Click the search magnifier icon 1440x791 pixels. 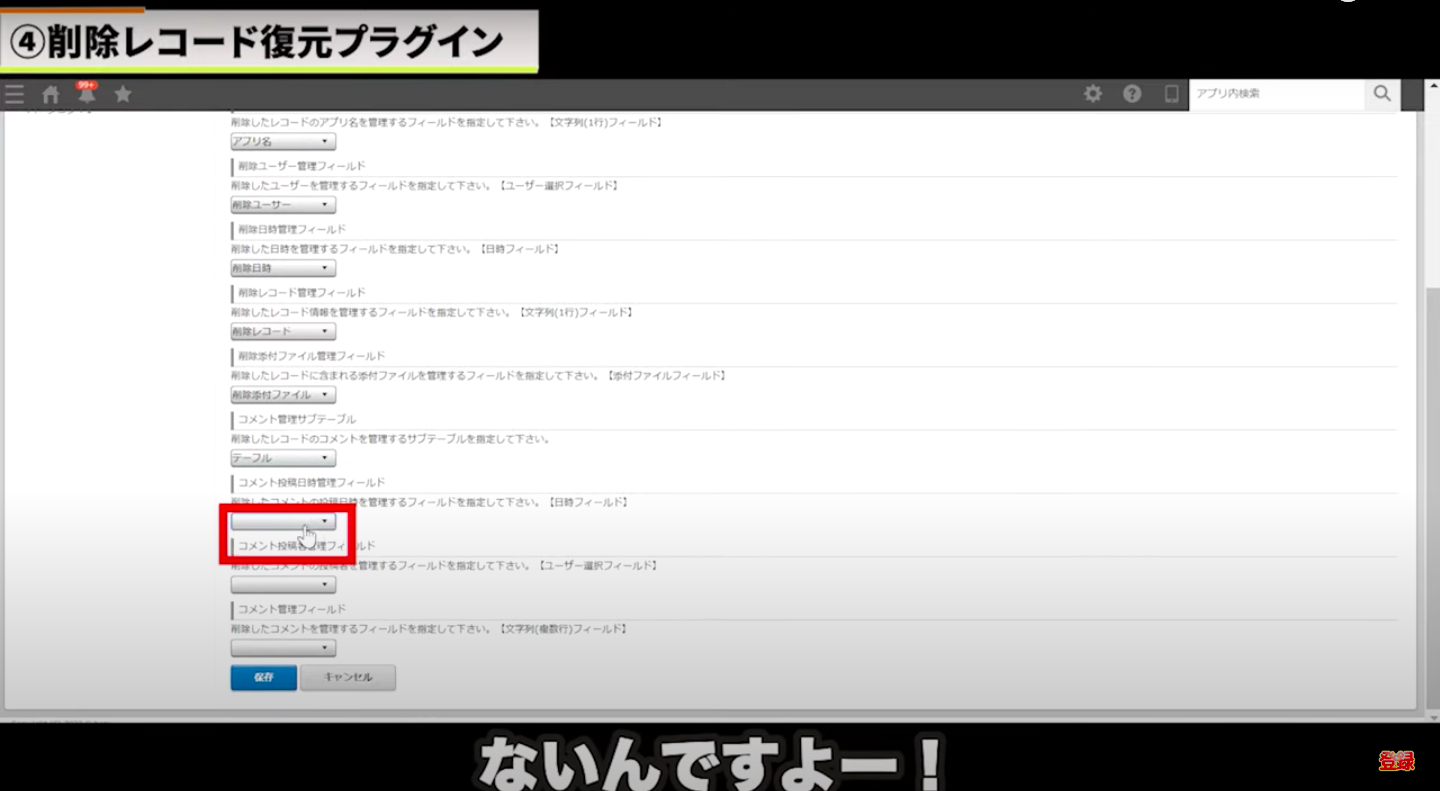coord(1382,93)
